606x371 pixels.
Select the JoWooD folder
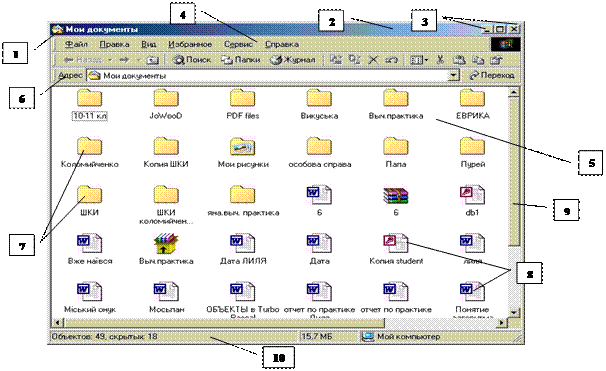click(166, 104)
